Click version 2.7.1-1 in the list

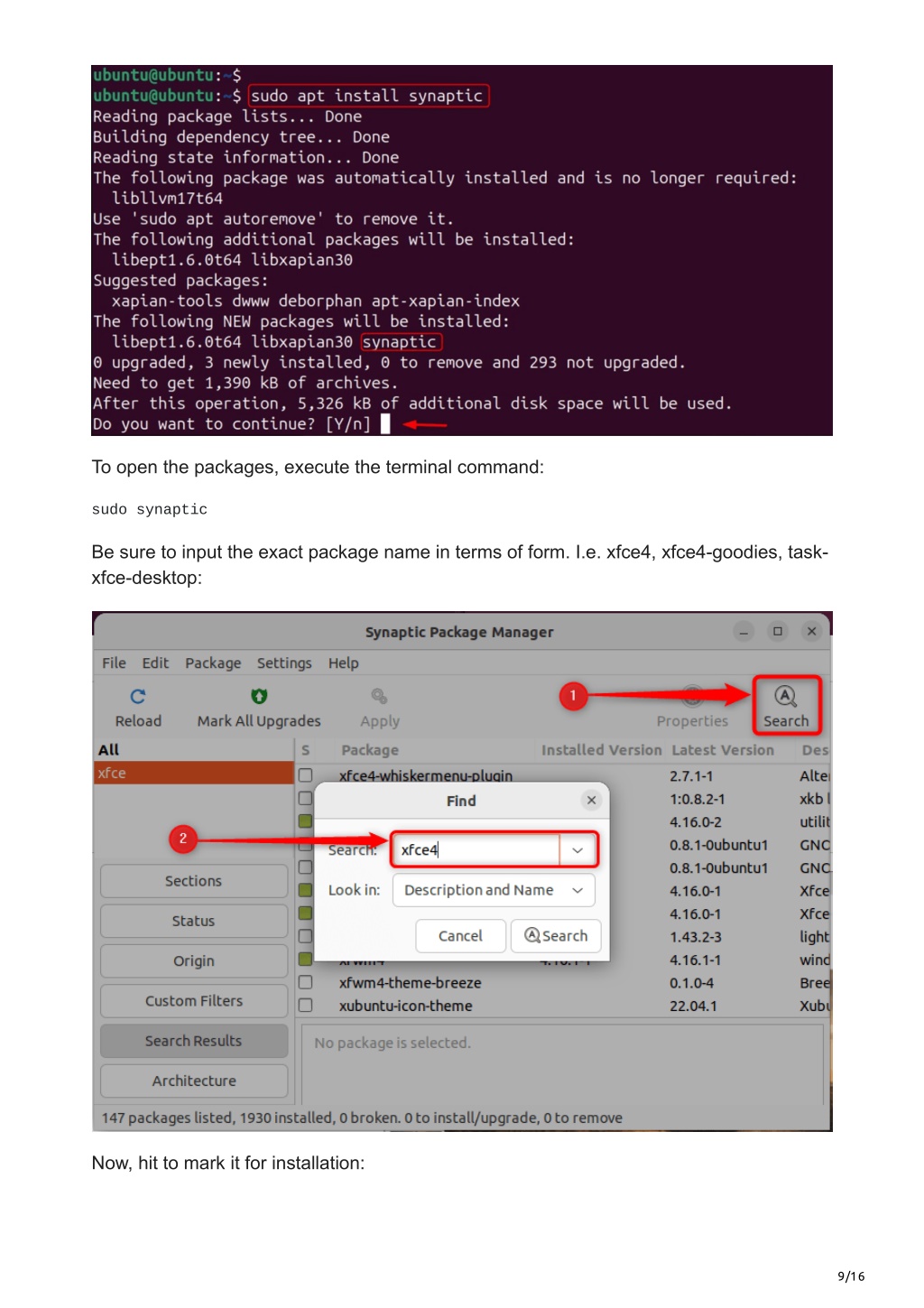pos(691,775)
